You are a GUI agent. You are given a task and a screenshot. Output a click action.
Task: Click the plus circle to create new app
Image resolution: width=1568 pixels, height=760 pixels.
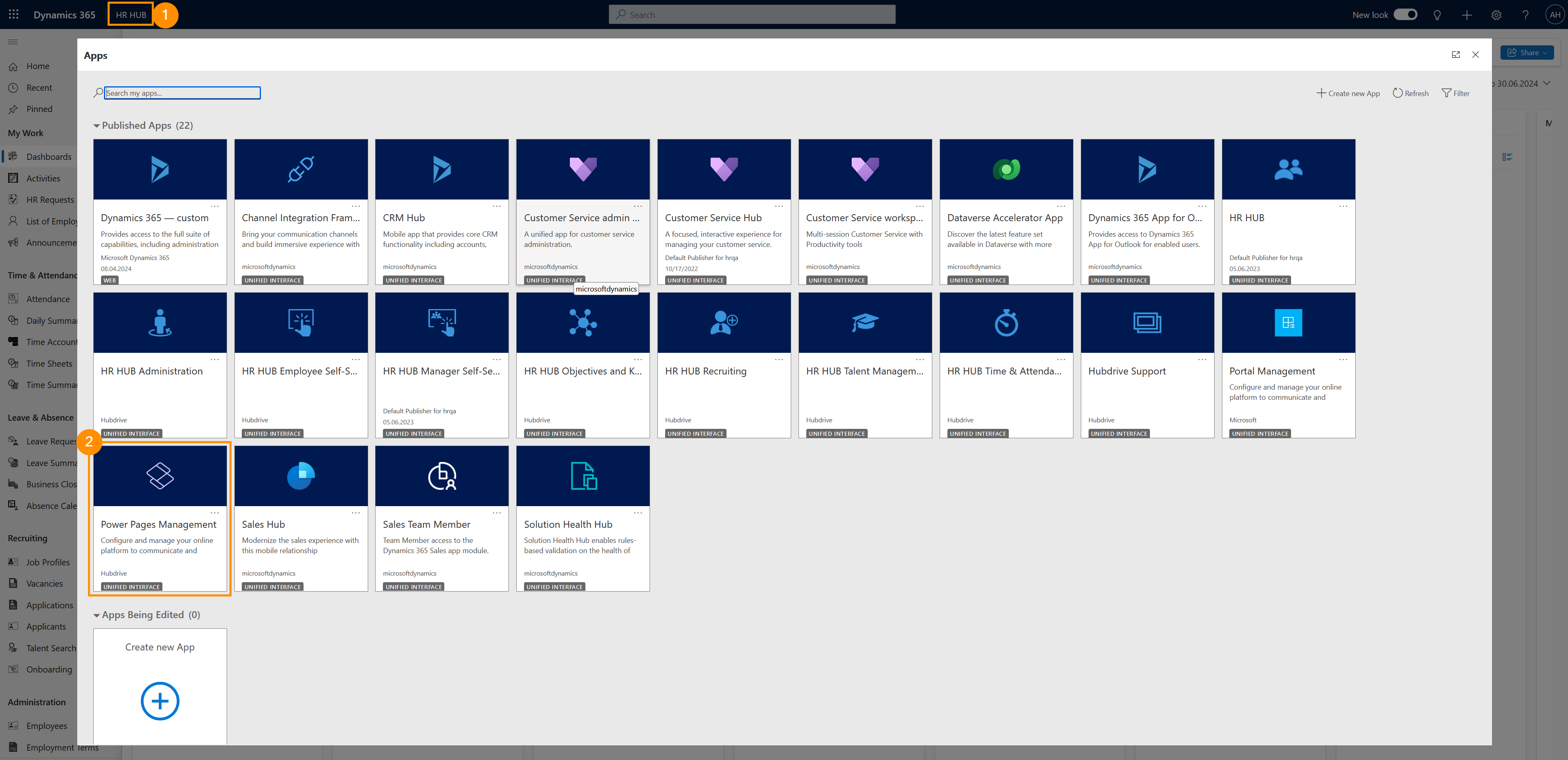[160, 701]
